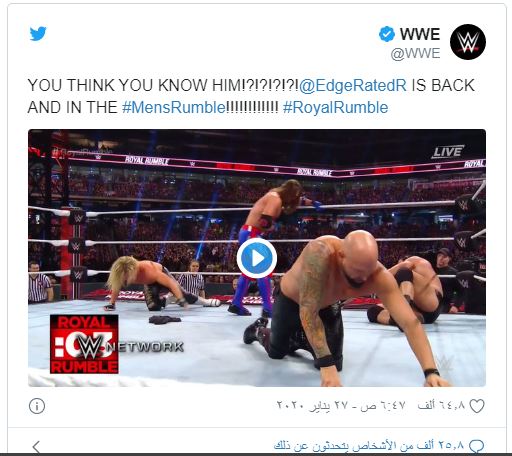The width and height of the screenshot is (512, 456).
Task: Open the tweet info icon
Action: click(37, 406)
